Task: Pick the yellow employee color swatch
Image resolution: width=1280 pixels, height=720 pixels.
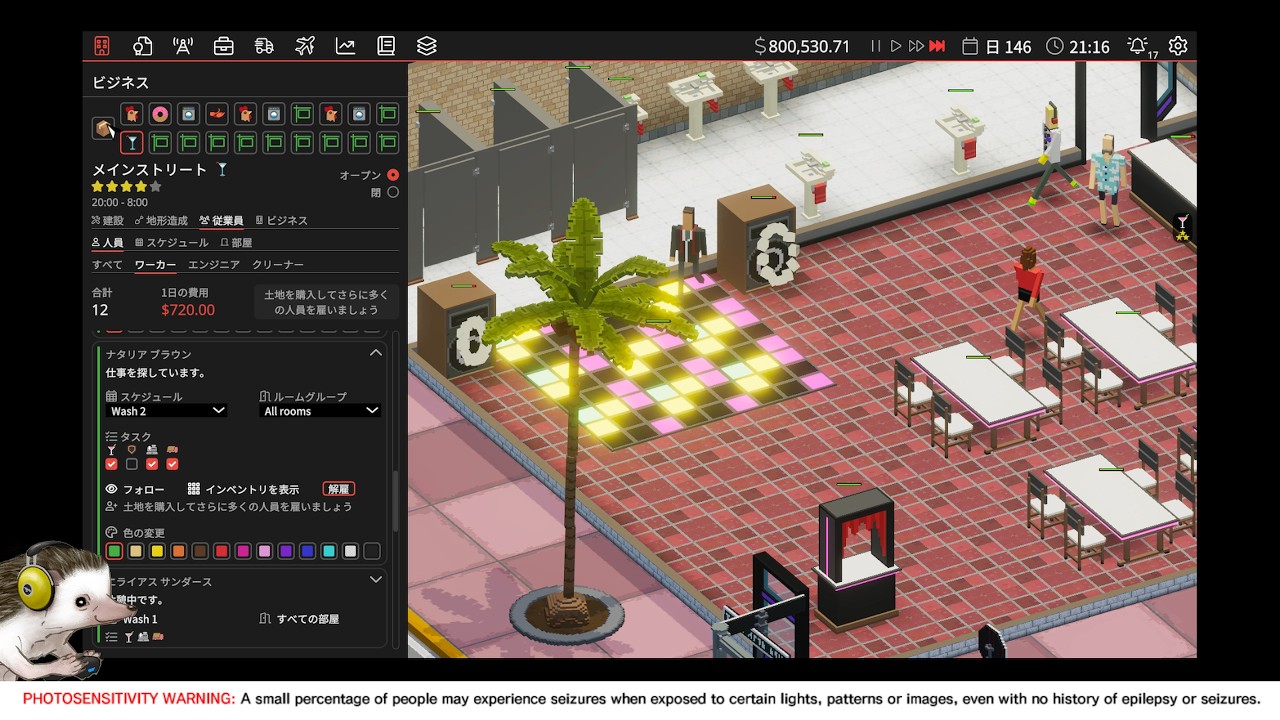Action: (157, 551)
